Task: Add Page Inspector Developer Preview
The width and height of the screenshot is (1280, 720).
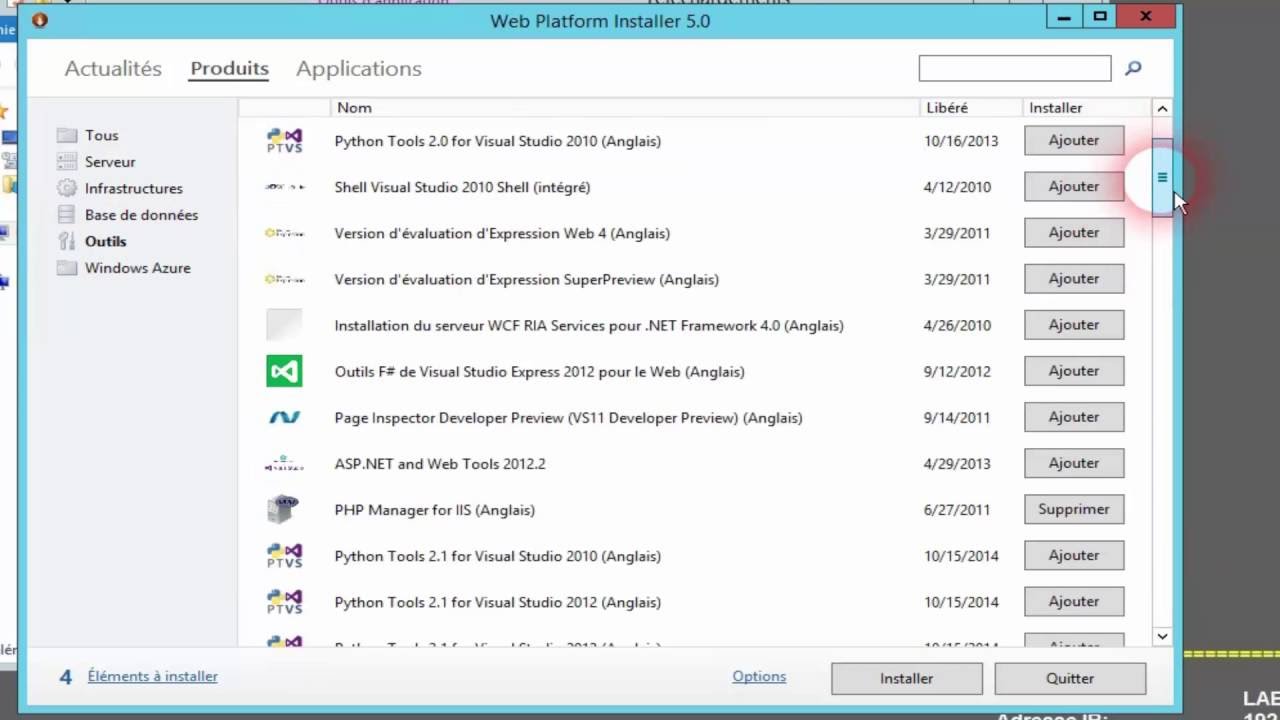Action: (1074, 417)
